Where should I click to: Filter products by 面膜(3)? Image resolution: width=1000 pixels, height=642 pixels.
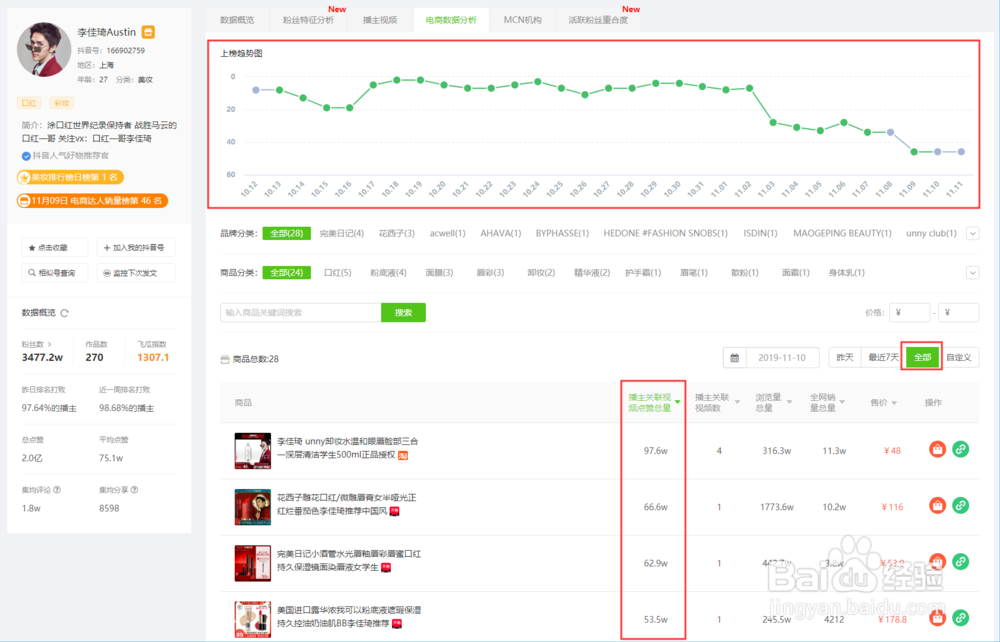click(439, 273)
